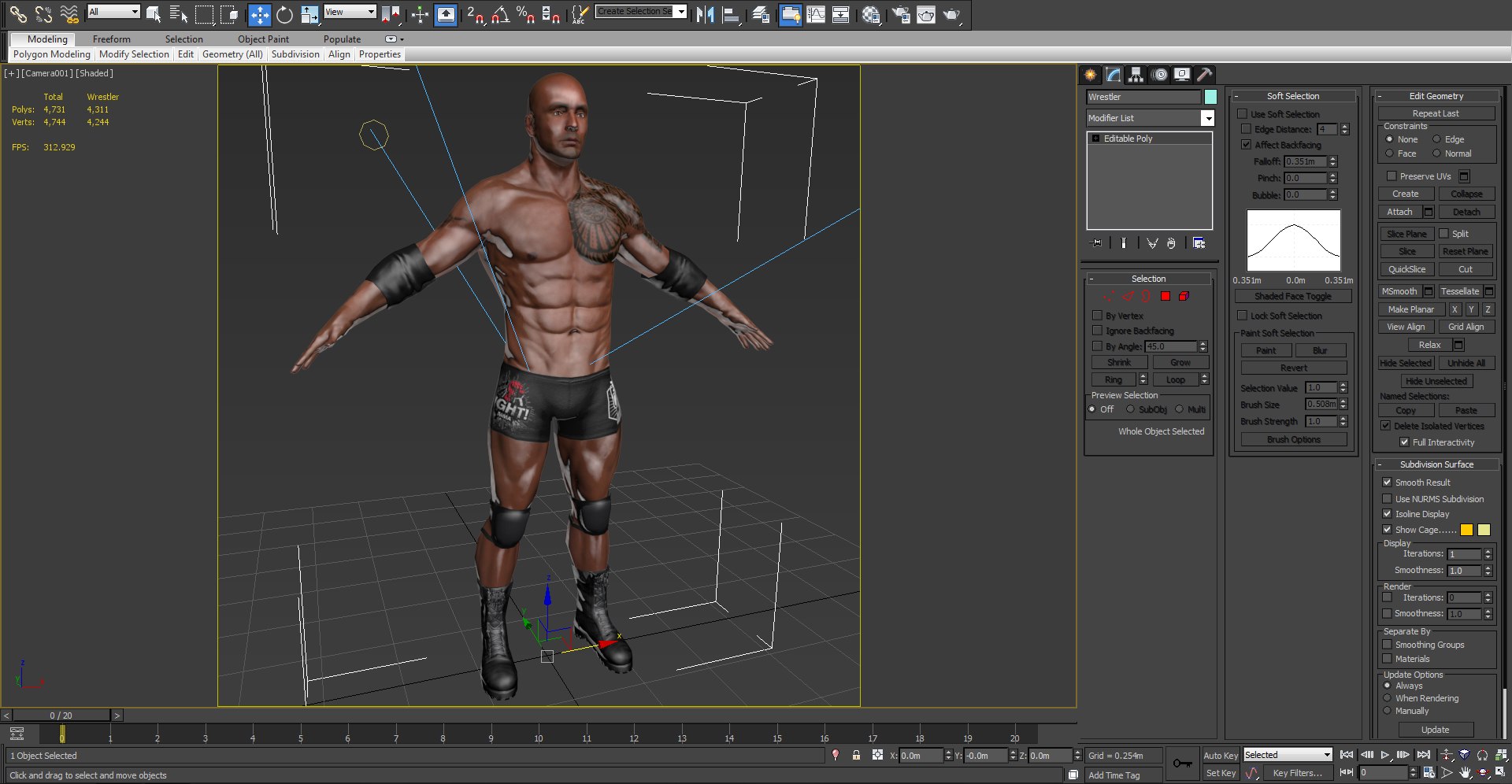The width and height of the screenshot is (1512, 784).
Task: Click Configure Modifier Sets icon
Action: click(1199, 243)
